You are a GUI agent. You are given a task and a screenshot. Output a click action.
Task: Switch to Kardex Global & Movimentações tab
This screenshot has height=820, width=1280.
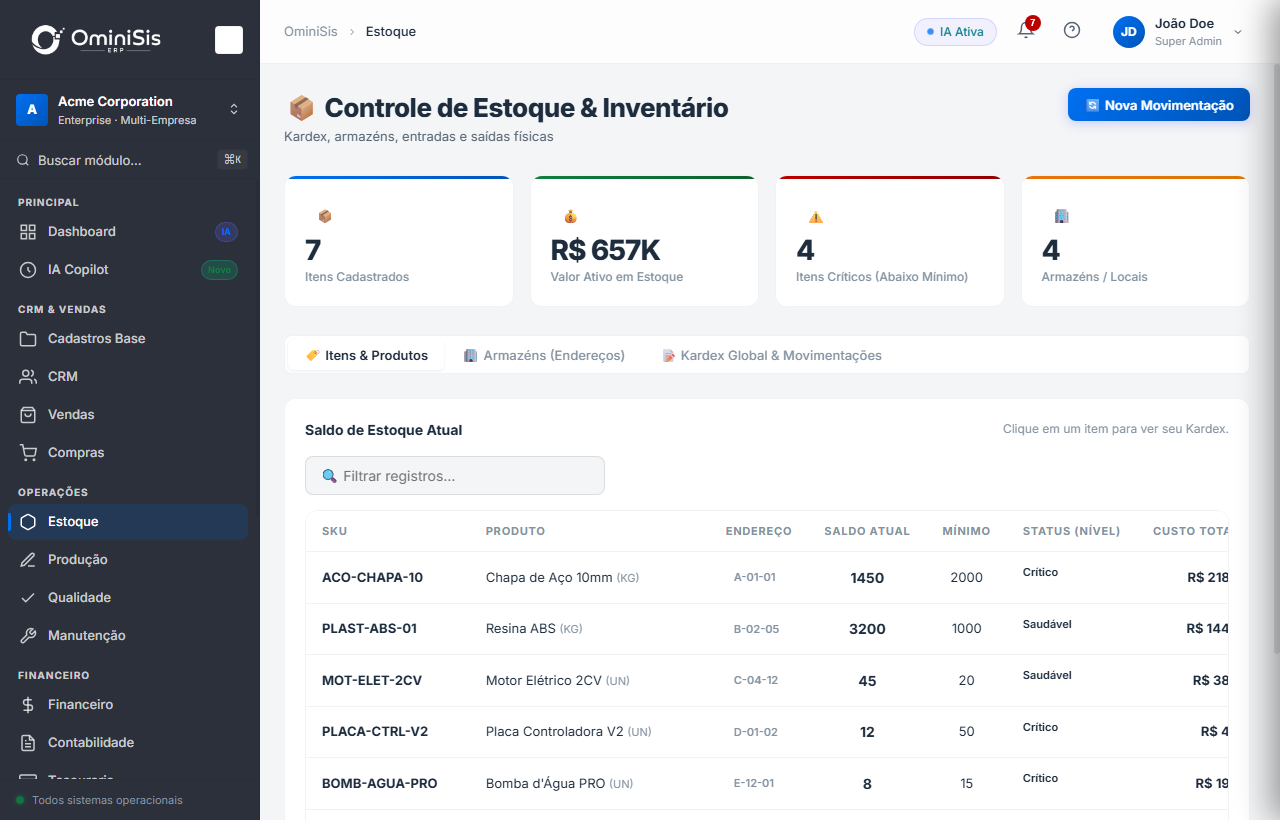772,356
